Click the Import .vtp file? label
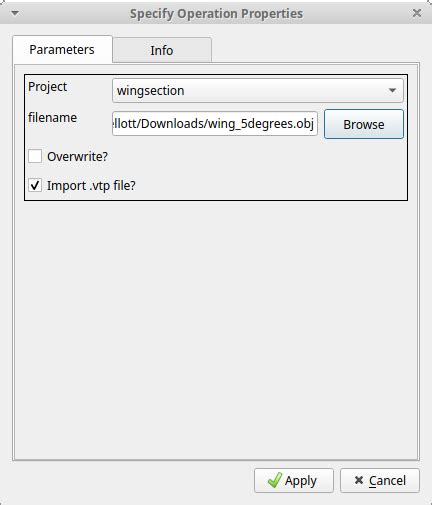The height and width of the screenshot is (505, 432). [x=91, y=185]
